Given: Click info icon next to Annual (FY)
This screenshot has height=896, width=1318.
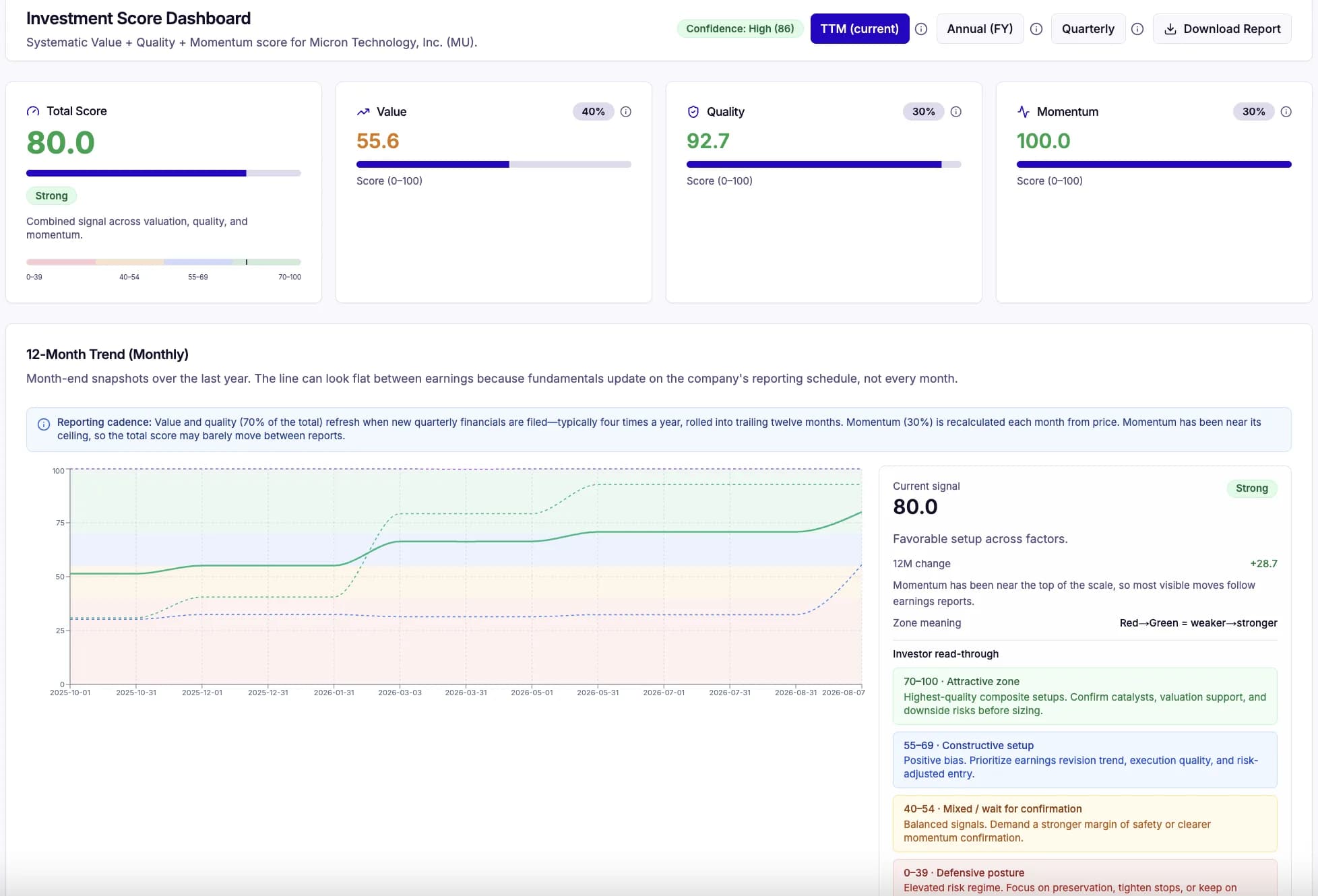Looking at the screenshot, I should (1036, 29).
